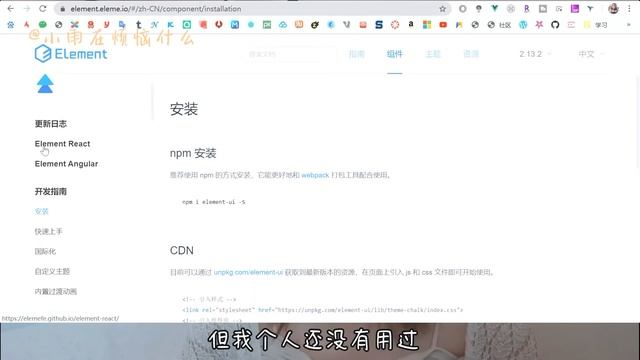Image resolution: width=640 pixels, height=360 pixels.
Task: Follow the webpack link
Action: click(315, 175)
